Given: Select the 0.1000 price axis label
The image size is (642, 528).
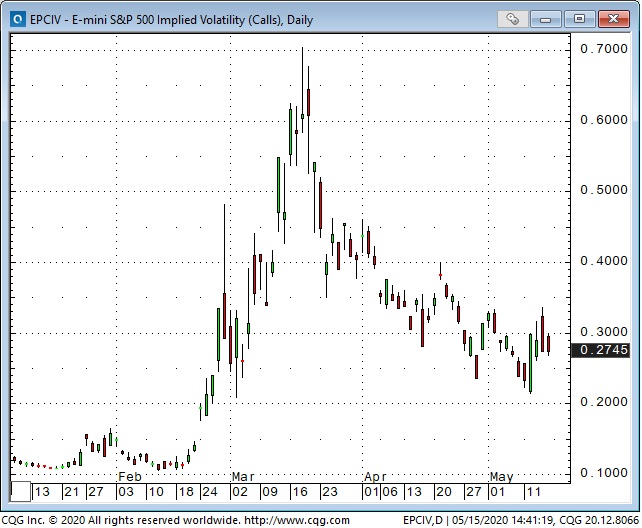Looking at the screenshot, I should click(604, 473).
